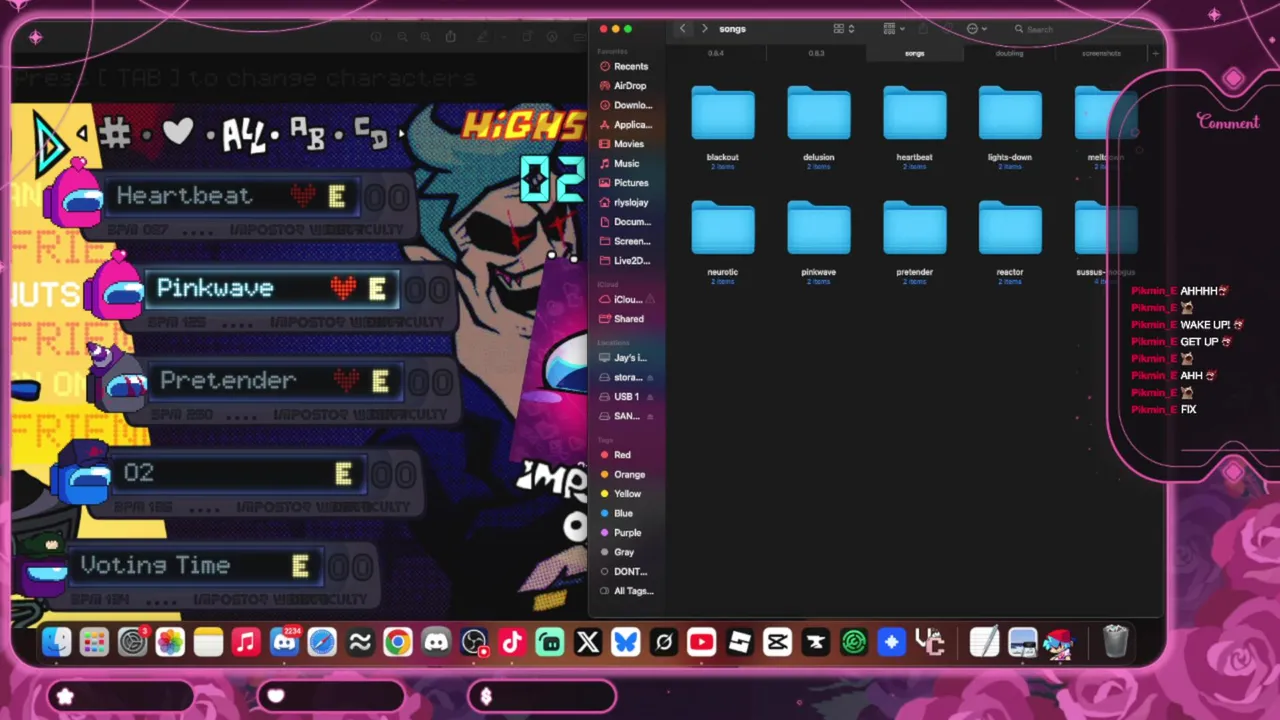This screenshot has height=720, width=1280.
Task: Select the Orange tag
Action: [x=622, y=475]
